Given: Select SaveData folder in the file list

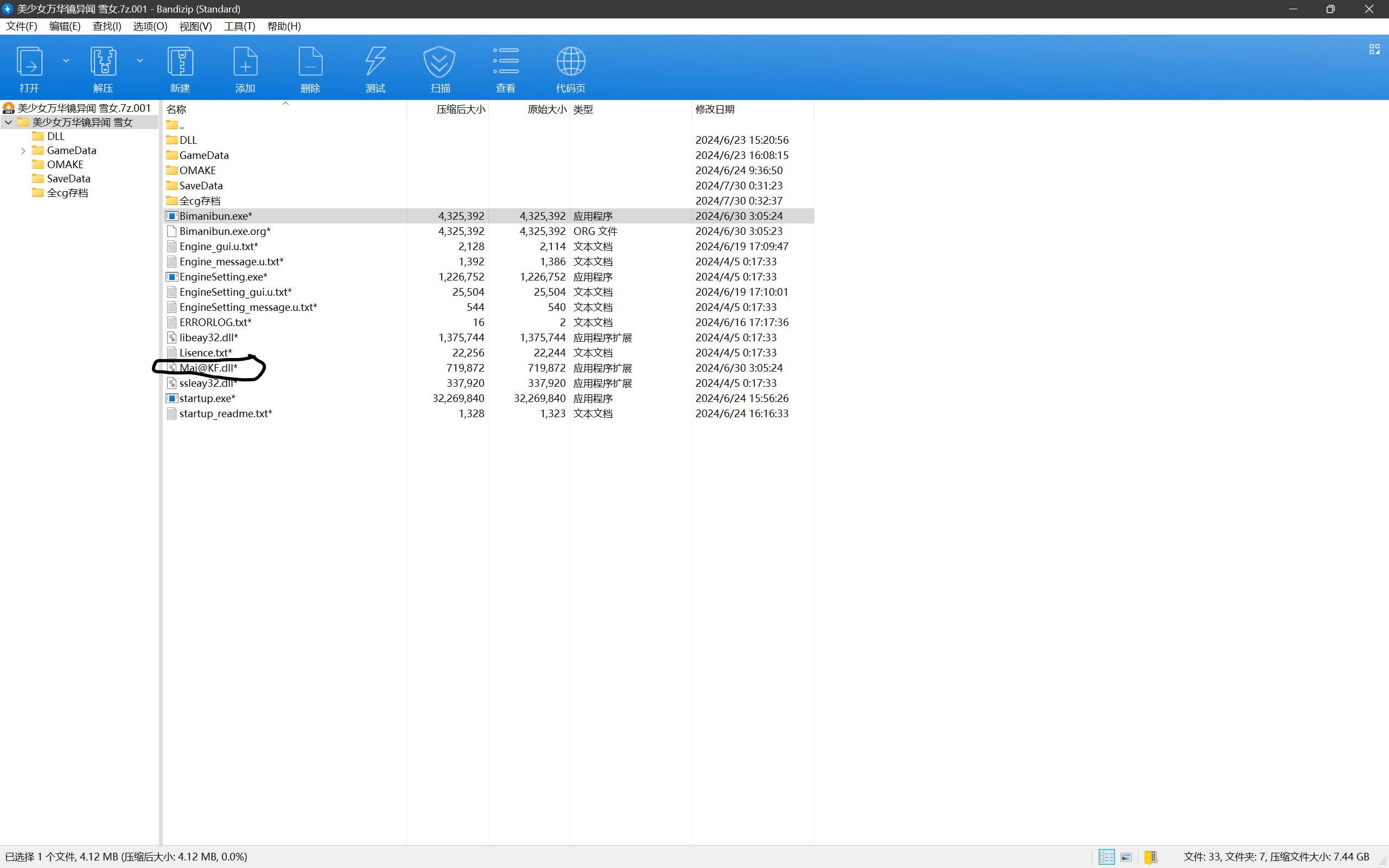Looking at the screenshot, I should pyautogui.click(x=201, y=186).
